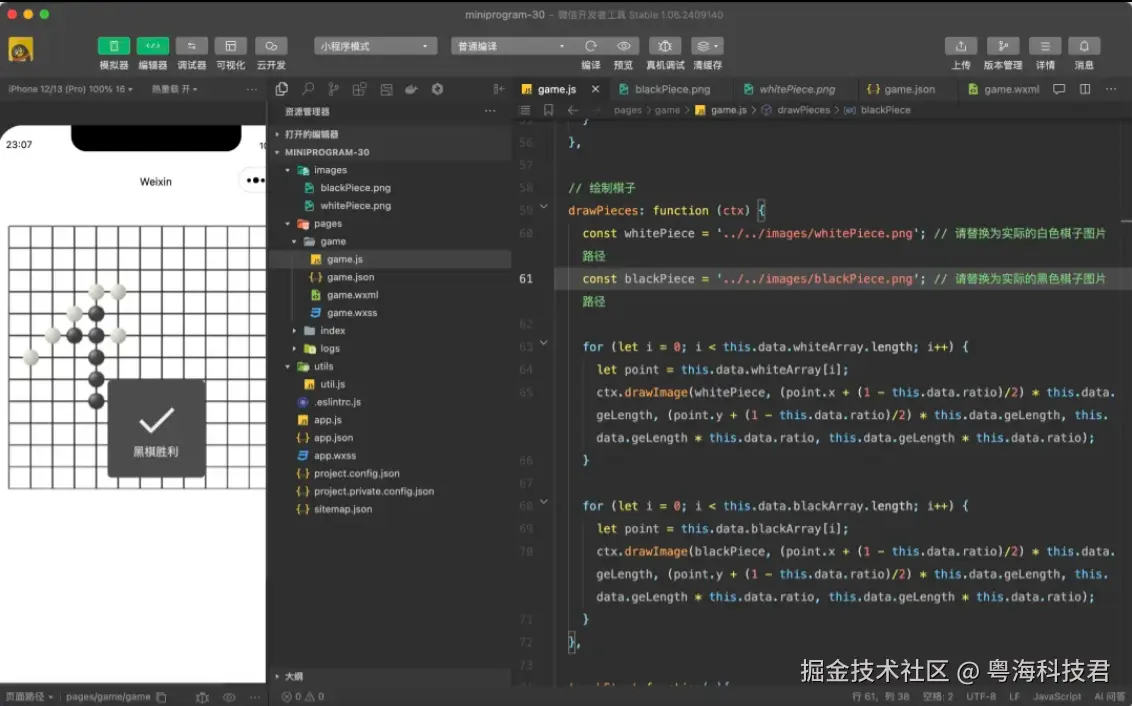Open cloud development button
The width and height of the screenshot is (1132, 706).
pos(271,46)
